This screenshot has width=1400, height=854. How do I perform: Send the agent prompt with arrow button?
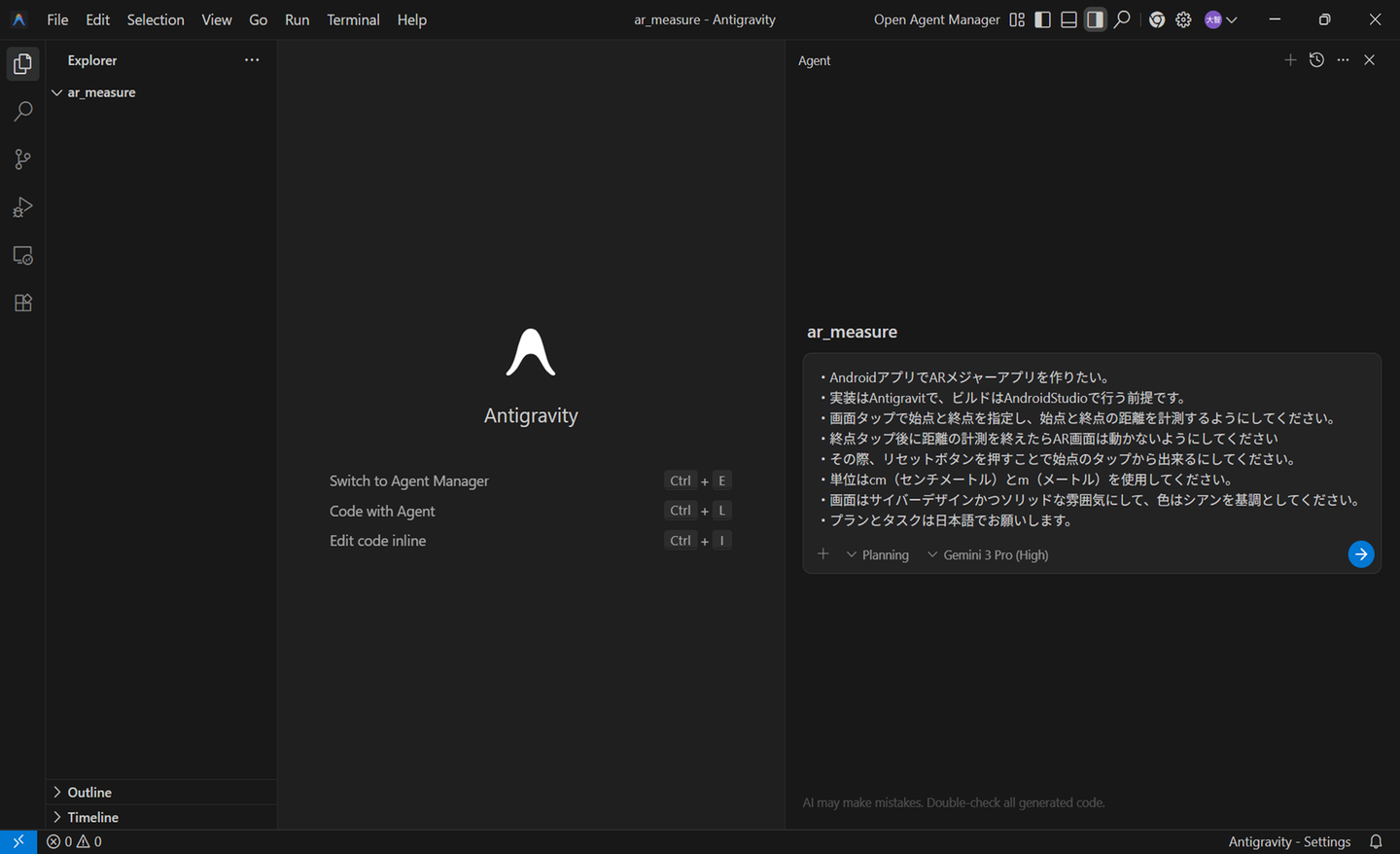click(x=1360, y=554)
